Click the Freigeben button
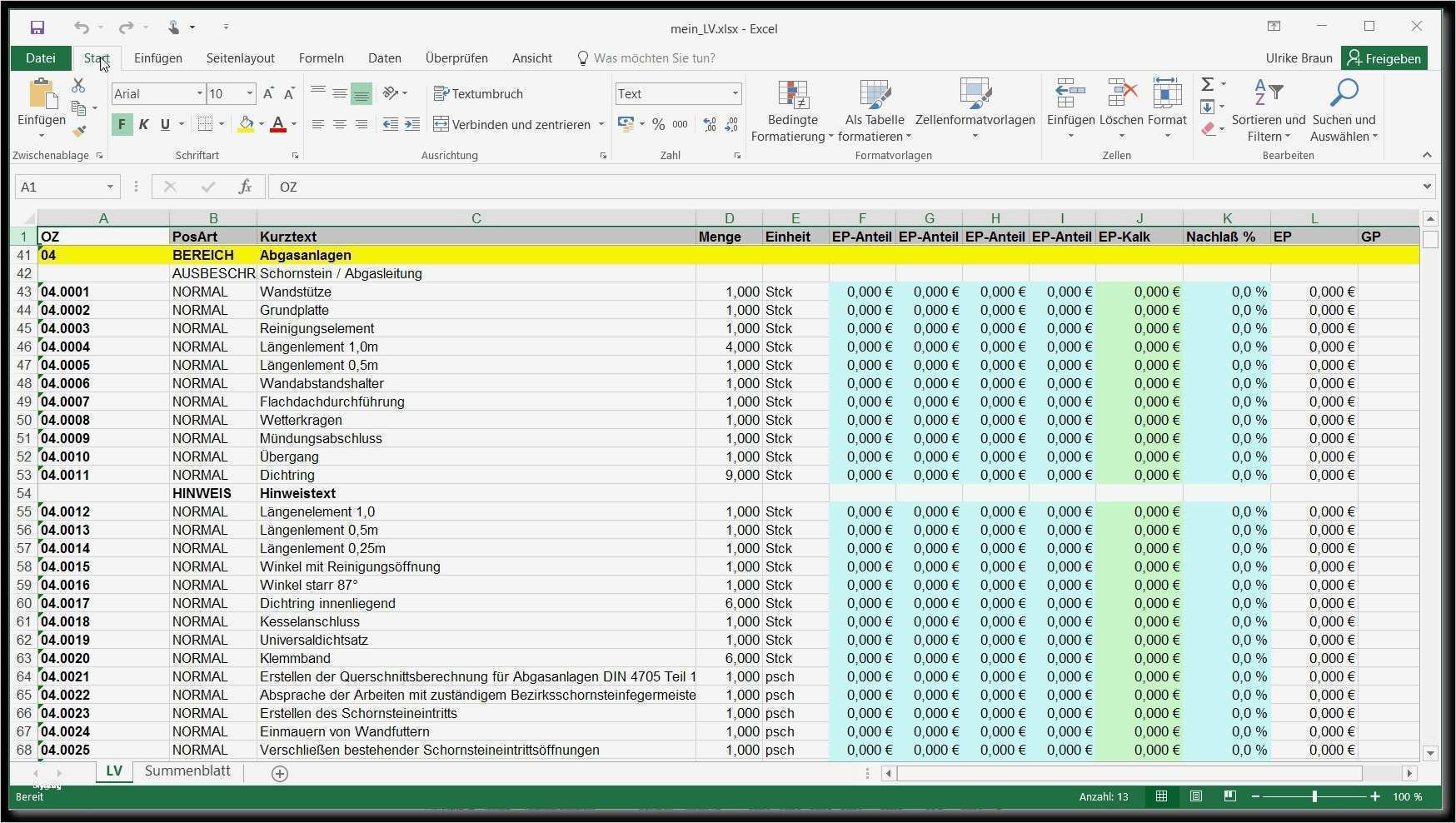 [1384, 57]
